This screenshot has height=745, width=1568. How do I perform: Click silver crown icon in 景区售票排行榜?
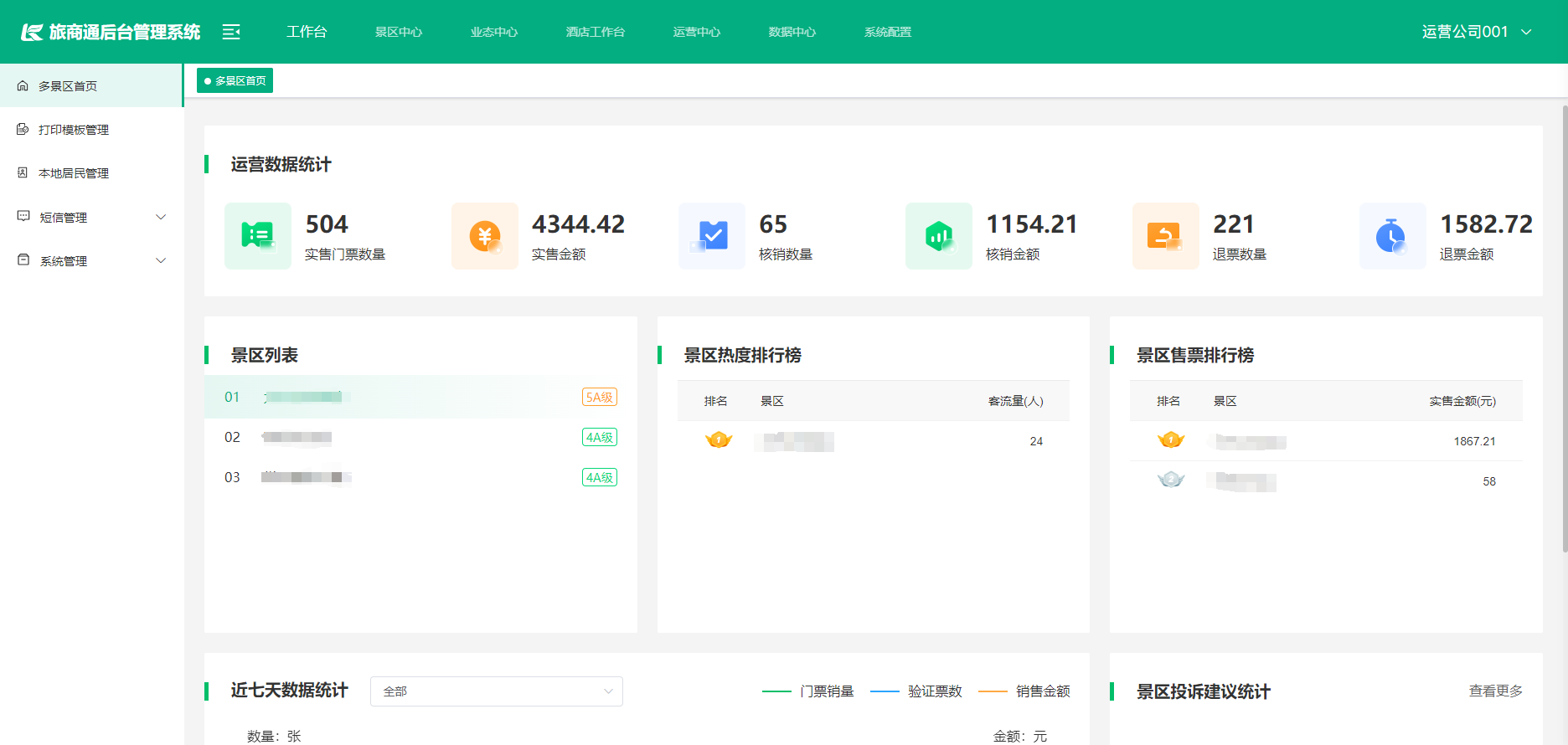[x=1171, y=480]
